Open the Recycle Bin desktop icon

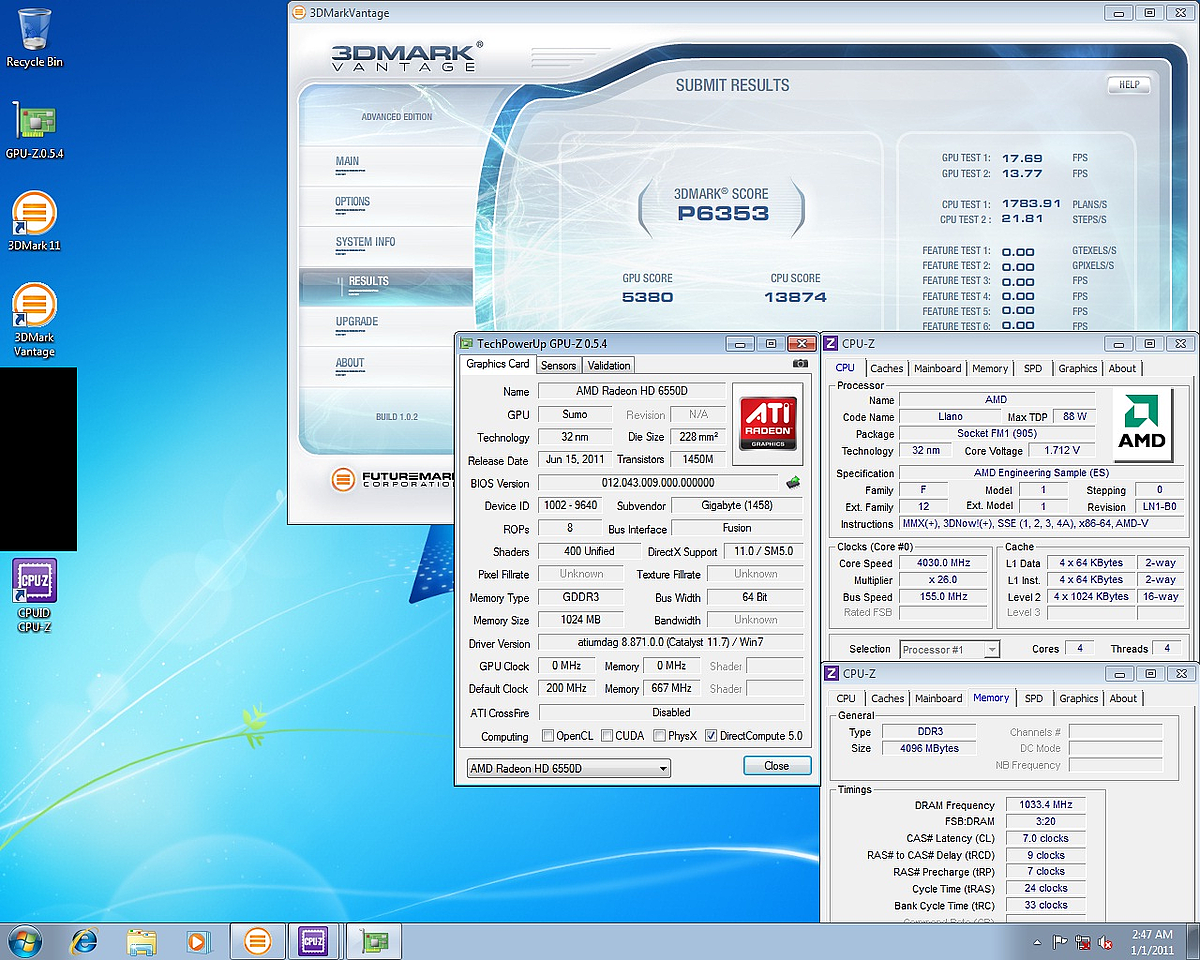tap(34, 38)
